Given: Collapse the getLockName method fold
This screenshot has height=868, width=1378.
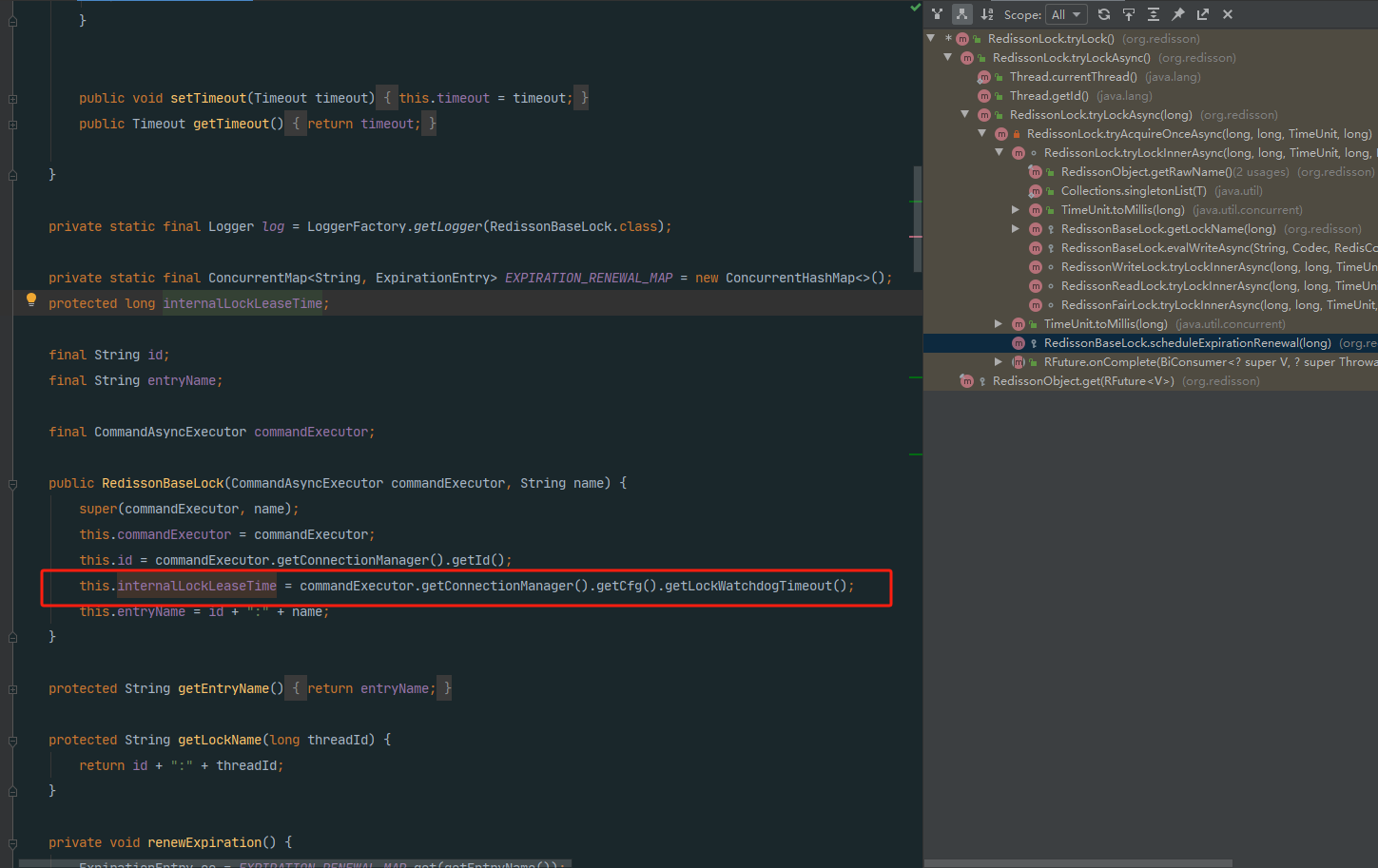Looking at the screenshot, I should pos(12,741).
